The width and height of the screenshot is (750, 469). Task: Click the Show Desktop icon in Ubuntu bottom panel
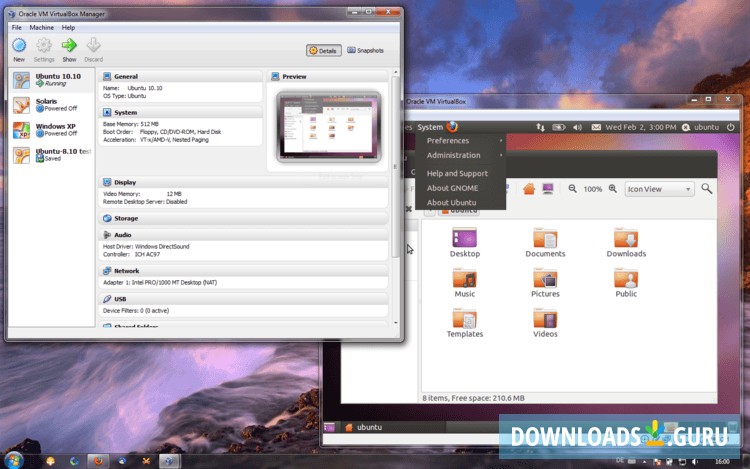pos(329,427)
